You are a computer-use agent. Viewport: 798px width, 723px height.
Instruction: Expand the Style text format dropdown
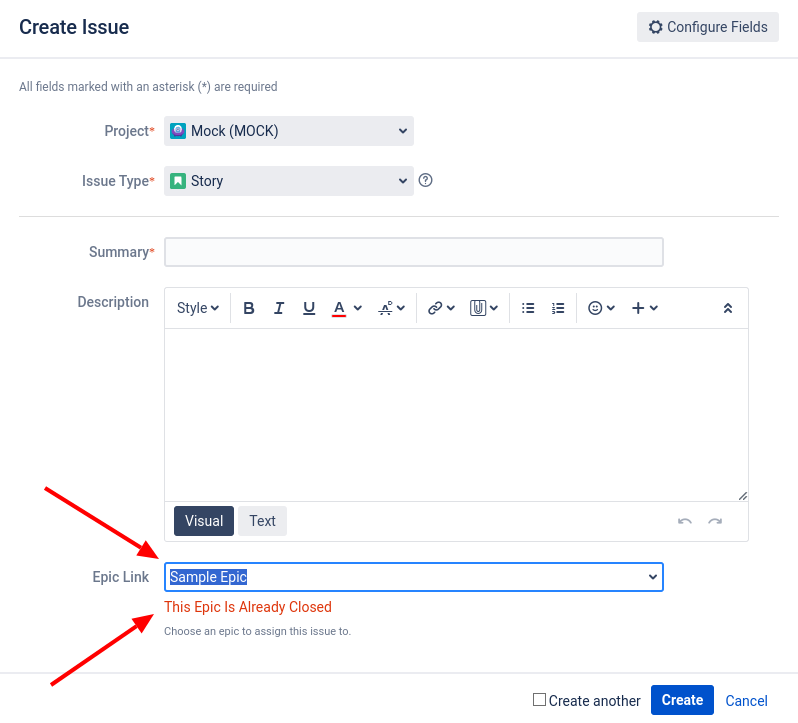tap(197, 308)
